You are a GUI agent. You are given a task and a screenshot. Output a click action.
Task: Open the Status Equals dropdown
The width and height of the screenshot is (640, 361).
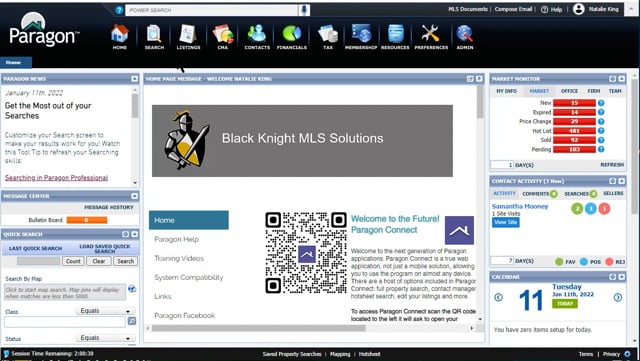coord(105,338)
